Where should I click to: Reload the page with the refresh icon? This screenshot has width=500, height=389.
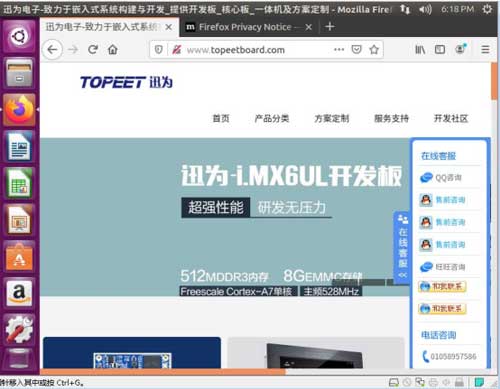tap(93, 50)
